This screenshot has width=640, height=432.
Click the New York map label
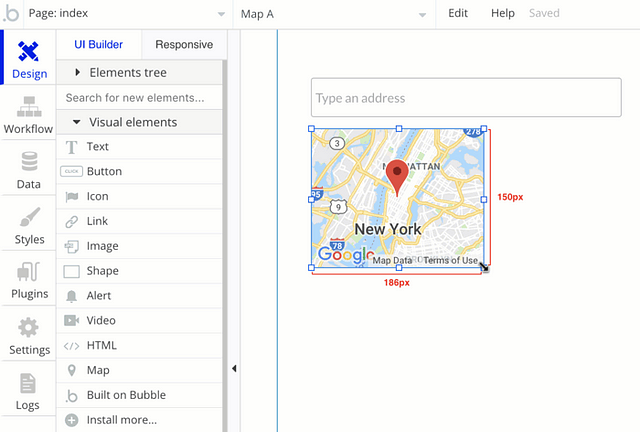coord(388,229)
